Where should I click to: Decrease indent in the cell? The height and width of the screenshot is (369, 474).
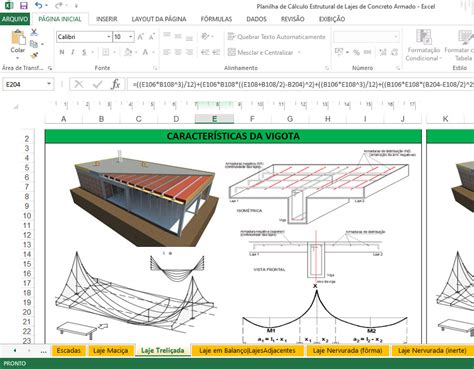coord(205,52)
